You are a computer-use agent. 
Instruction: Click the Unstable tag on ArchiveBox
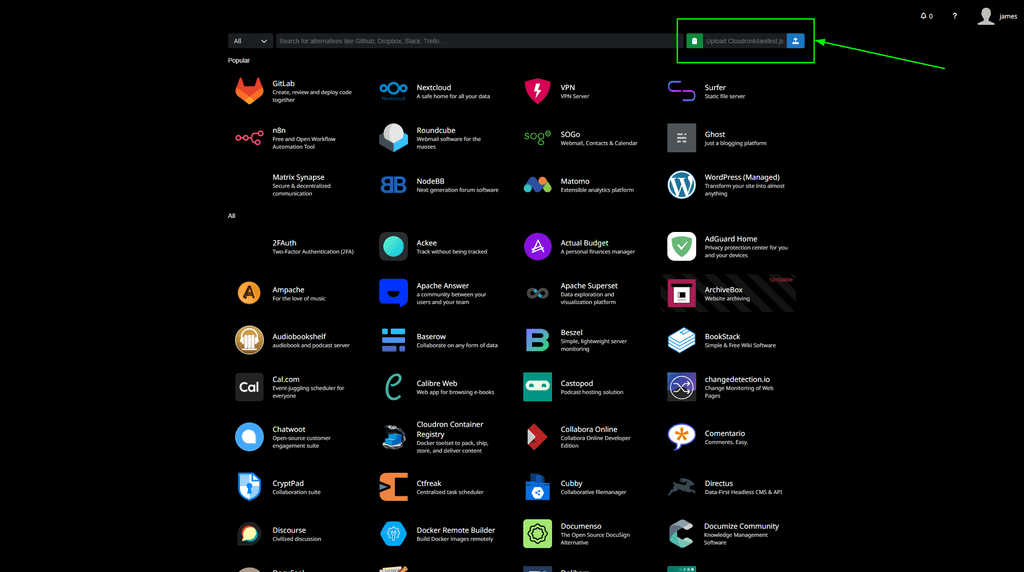pyautogui.click(x=781, y=279)
